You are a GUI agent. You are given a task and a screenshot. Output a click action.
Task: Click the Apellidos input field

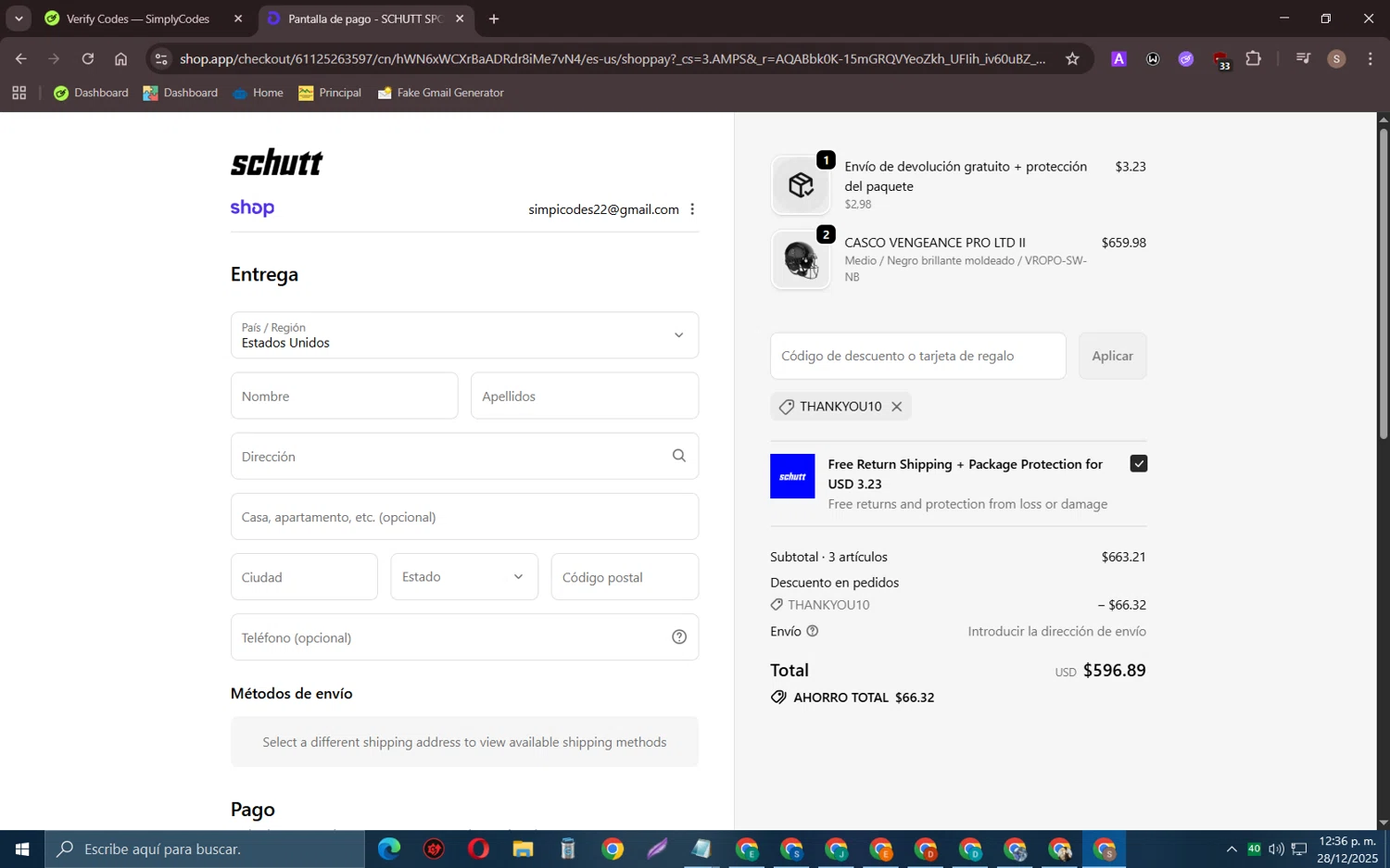coord(585,396)
